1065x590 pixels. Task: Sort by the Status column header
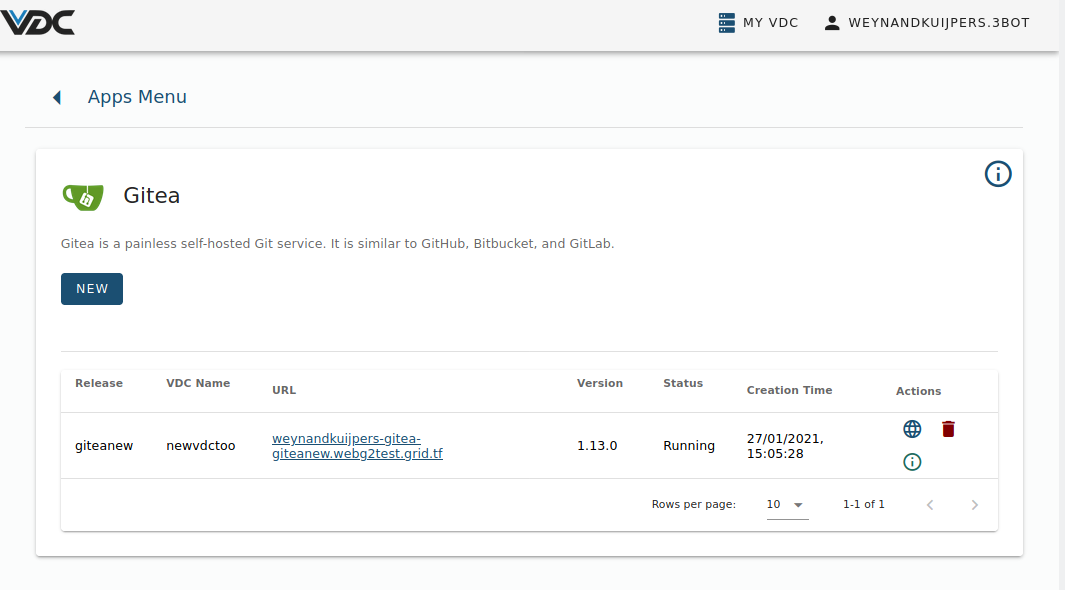(x=683, y=383)
